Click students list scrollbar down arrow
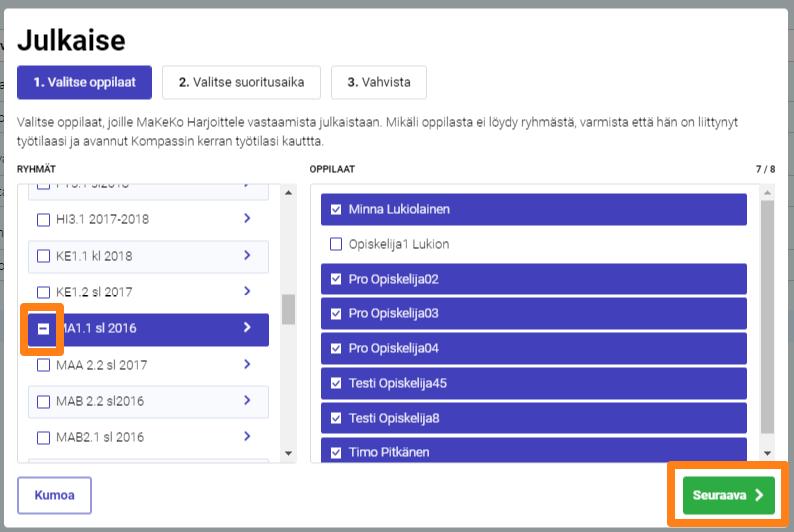This screenshot has width=794, height=532. [768, 453]
